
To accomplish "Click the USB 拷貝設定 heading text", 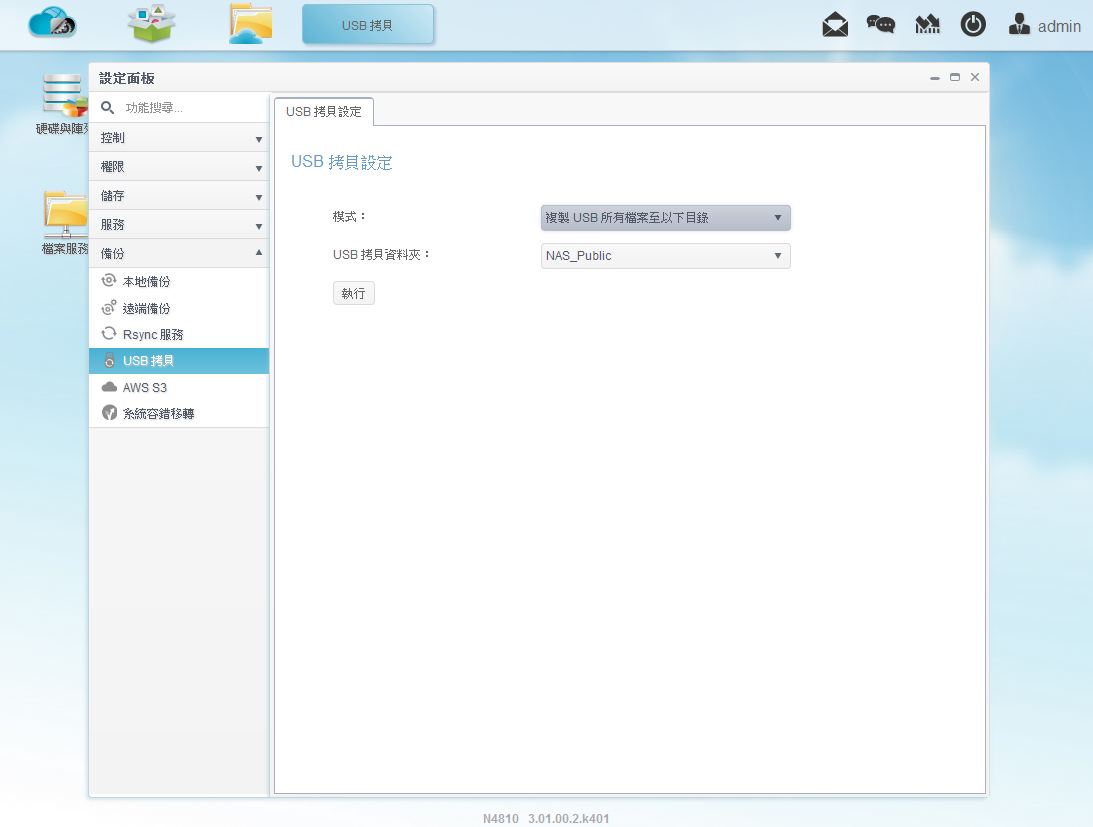I will 342,162.
